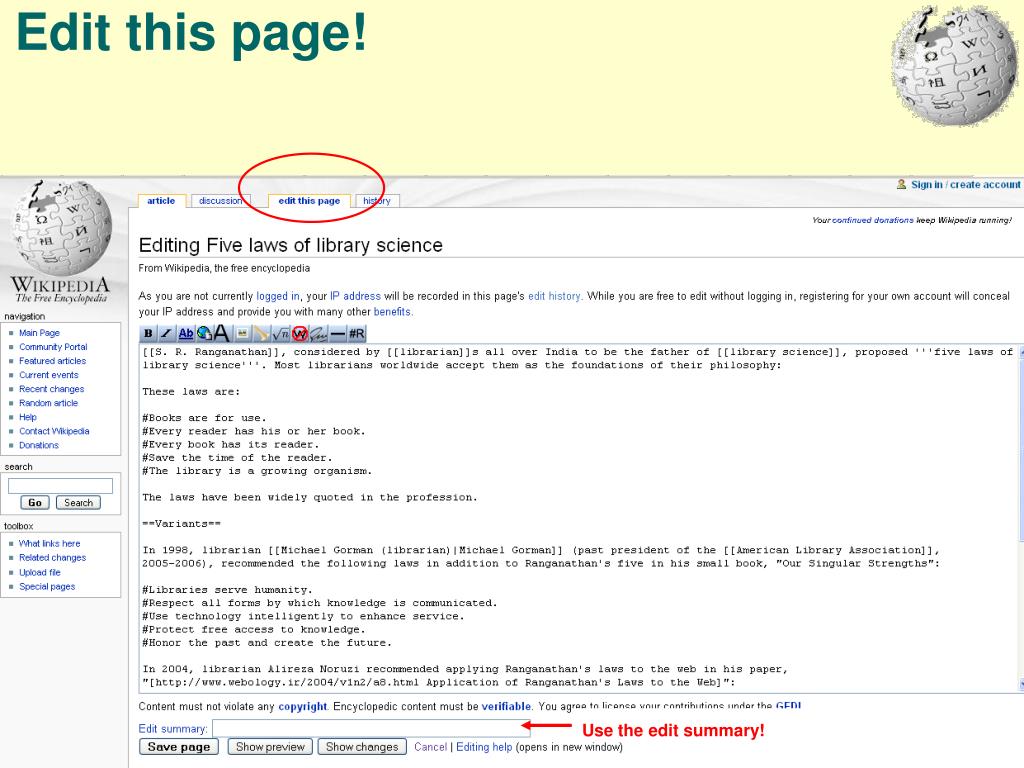Insert redirect #R icon
Image resolution: width=1024 pixels, height=768 pixels.
click(357, 334)
